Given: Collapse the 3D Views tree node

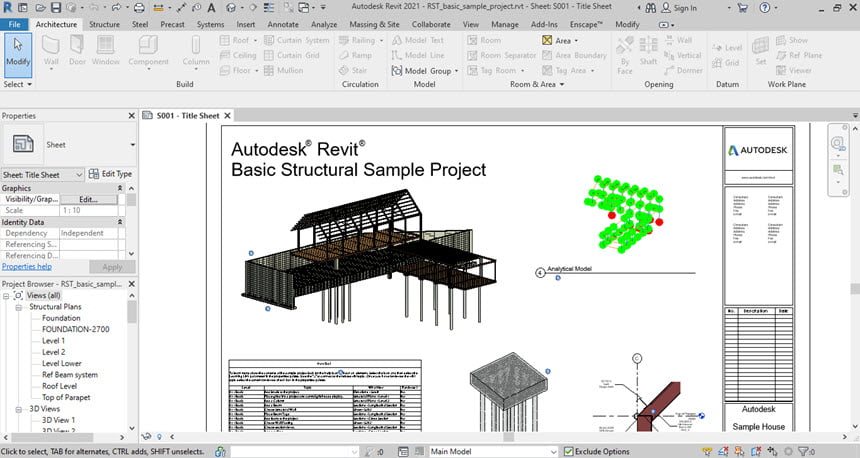Looking at the screenshot, I should tap(18, 409).
